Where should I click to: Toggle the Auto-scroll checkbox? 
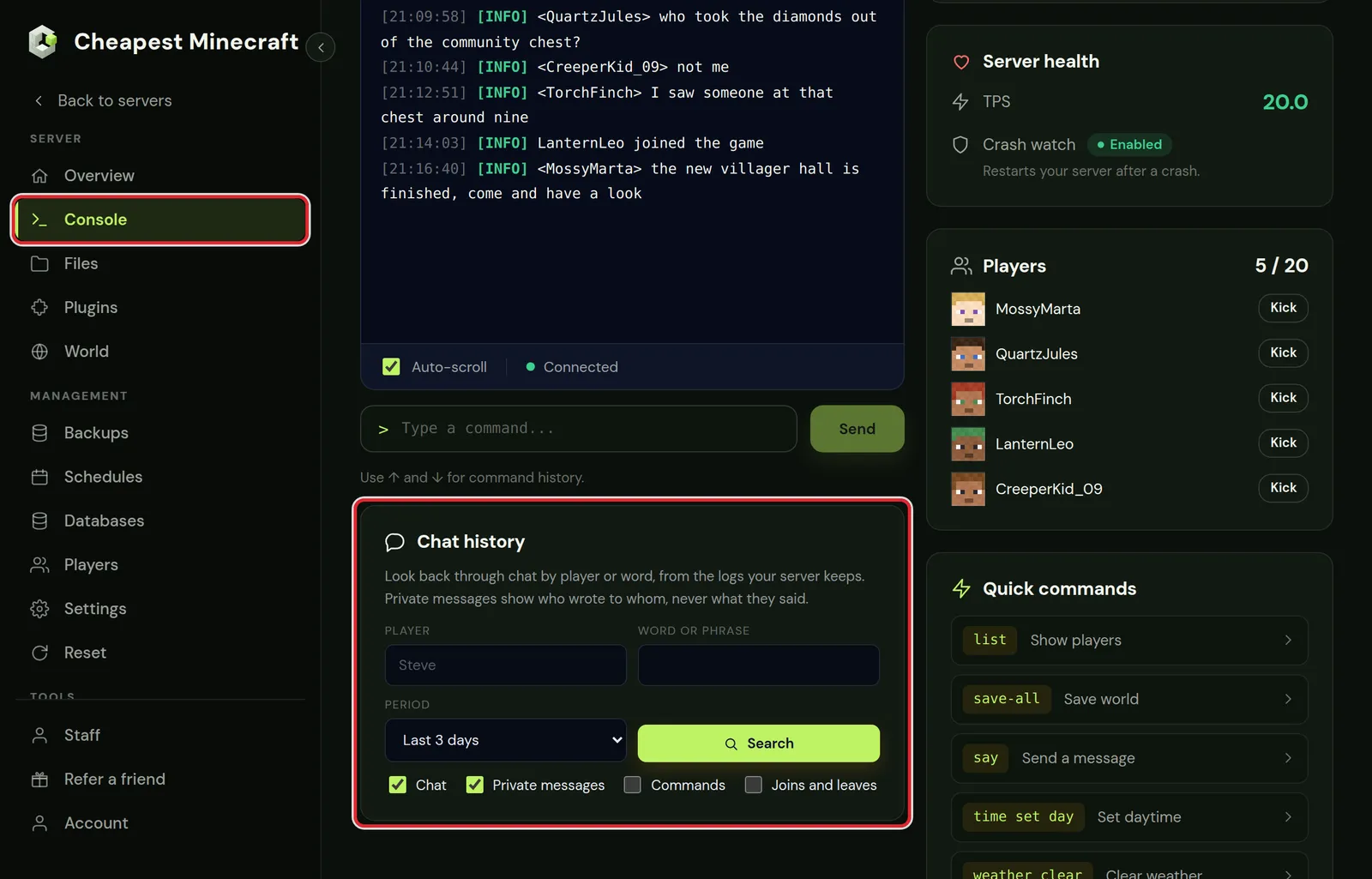pyautogui.click(x=391, y=367)
